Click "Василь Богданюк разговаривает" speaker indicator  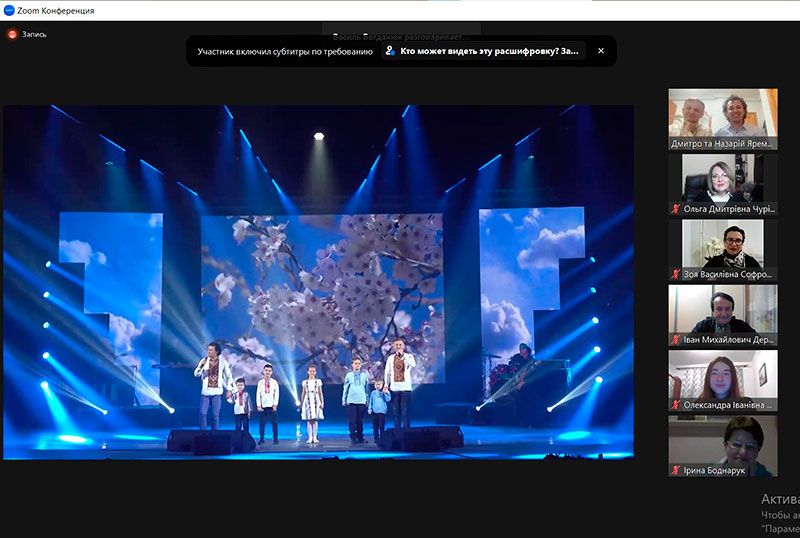point(401,37)
